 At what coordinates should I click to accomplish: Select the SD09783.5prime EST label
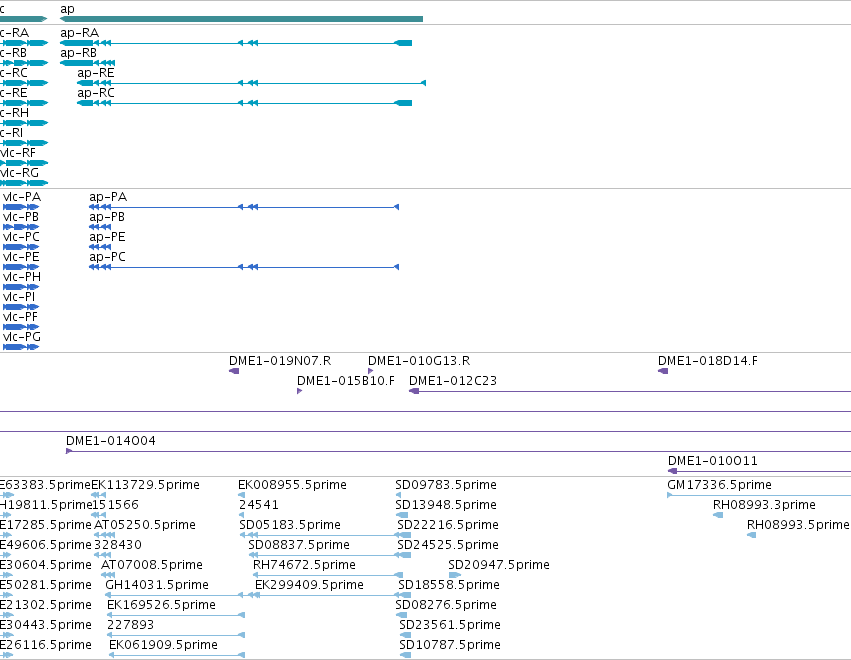446,485
